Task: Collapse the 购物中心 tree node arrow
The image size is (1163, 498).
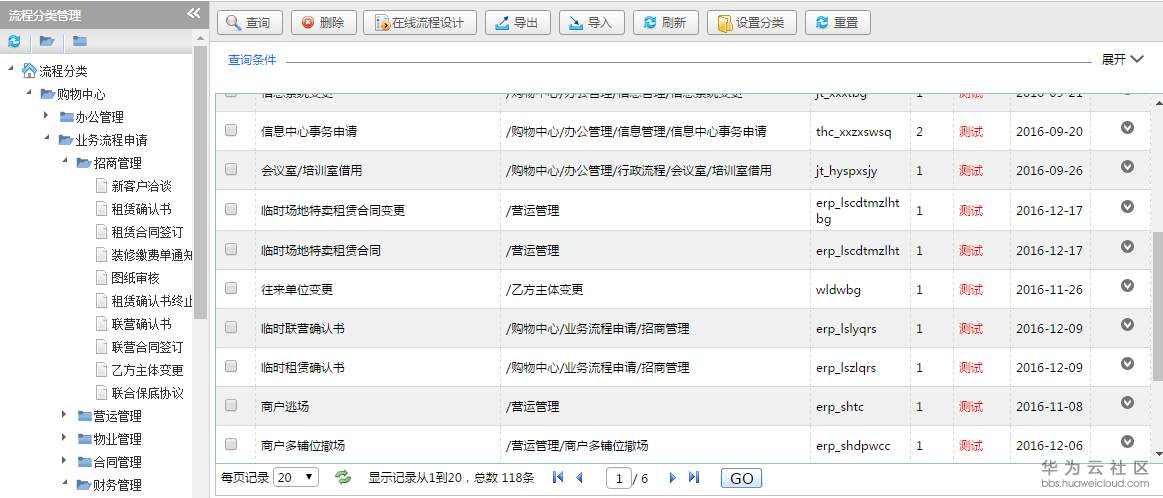Action: (28, 94)
